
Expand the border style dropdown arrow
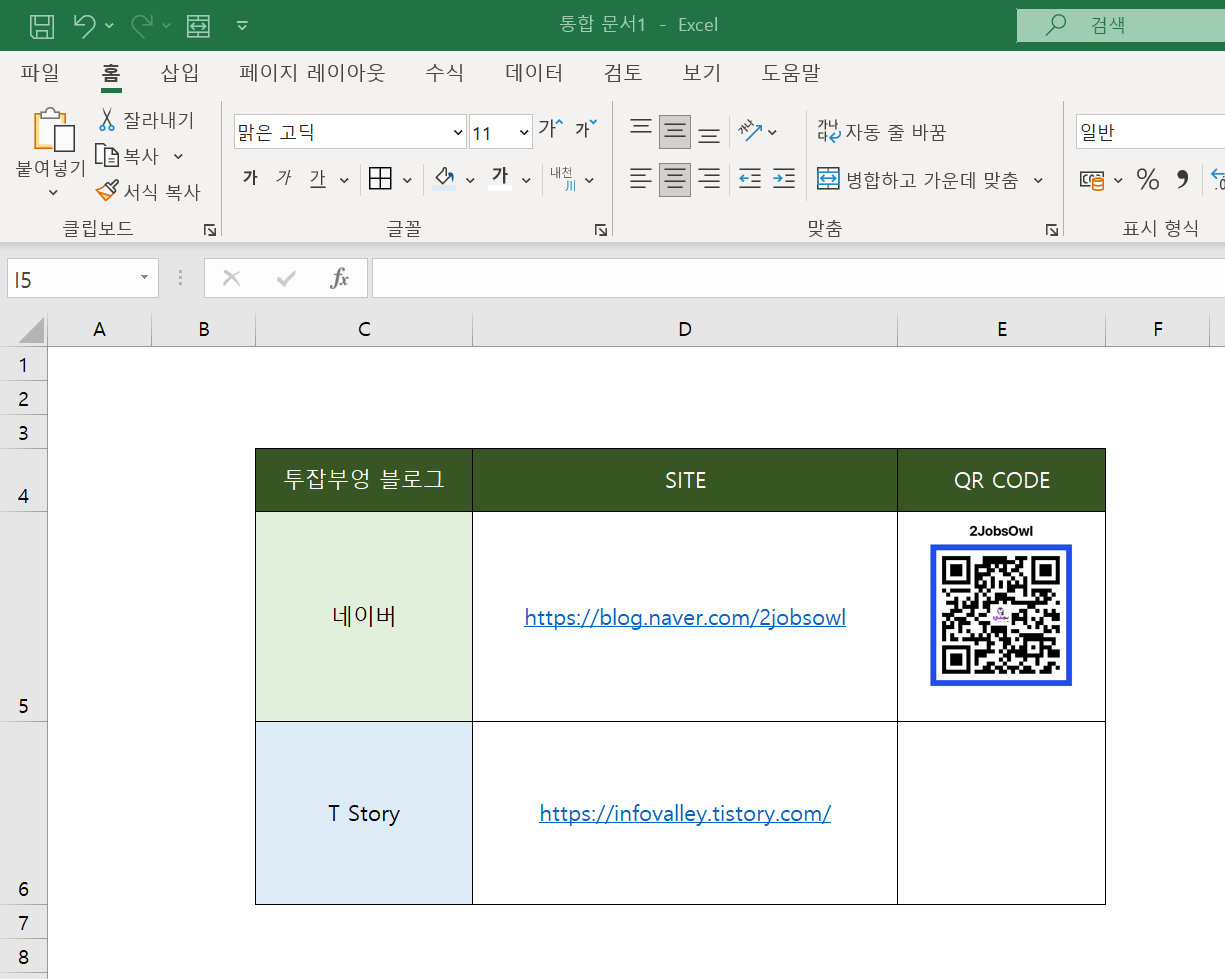407,180
